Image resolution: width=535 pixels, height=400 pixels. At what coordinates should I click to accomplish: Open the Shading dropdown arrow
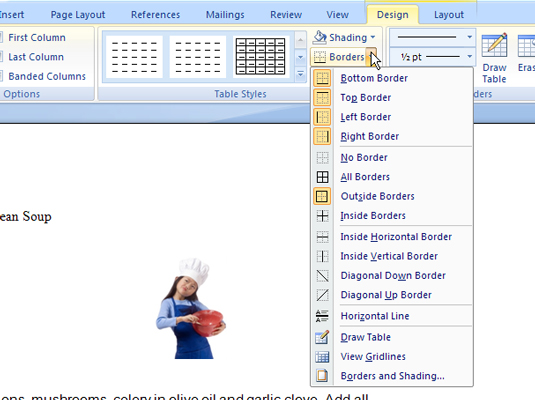[x=373, y=37]
